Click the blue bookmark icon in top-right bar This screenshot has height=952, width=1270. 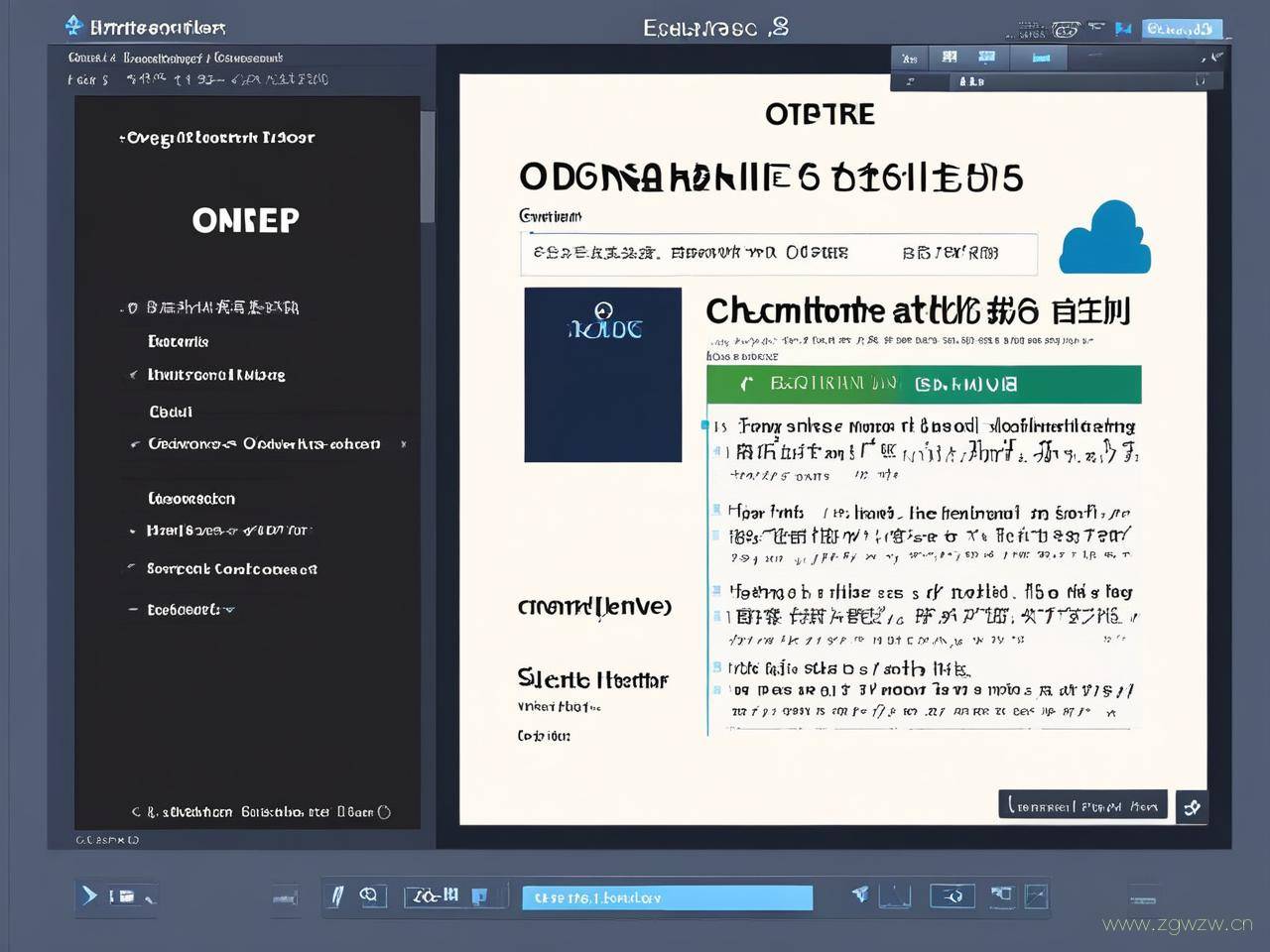click(x=1123, y=29)
